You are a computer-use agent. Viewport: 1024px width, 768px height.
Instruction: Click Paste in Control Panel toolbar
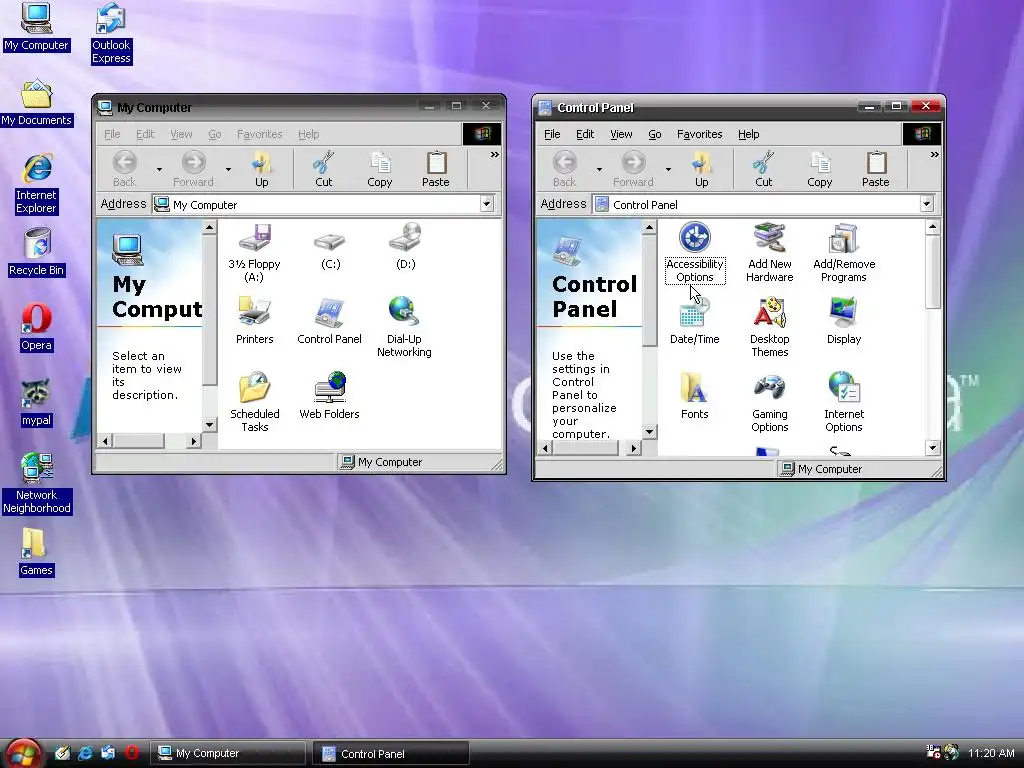875,169
